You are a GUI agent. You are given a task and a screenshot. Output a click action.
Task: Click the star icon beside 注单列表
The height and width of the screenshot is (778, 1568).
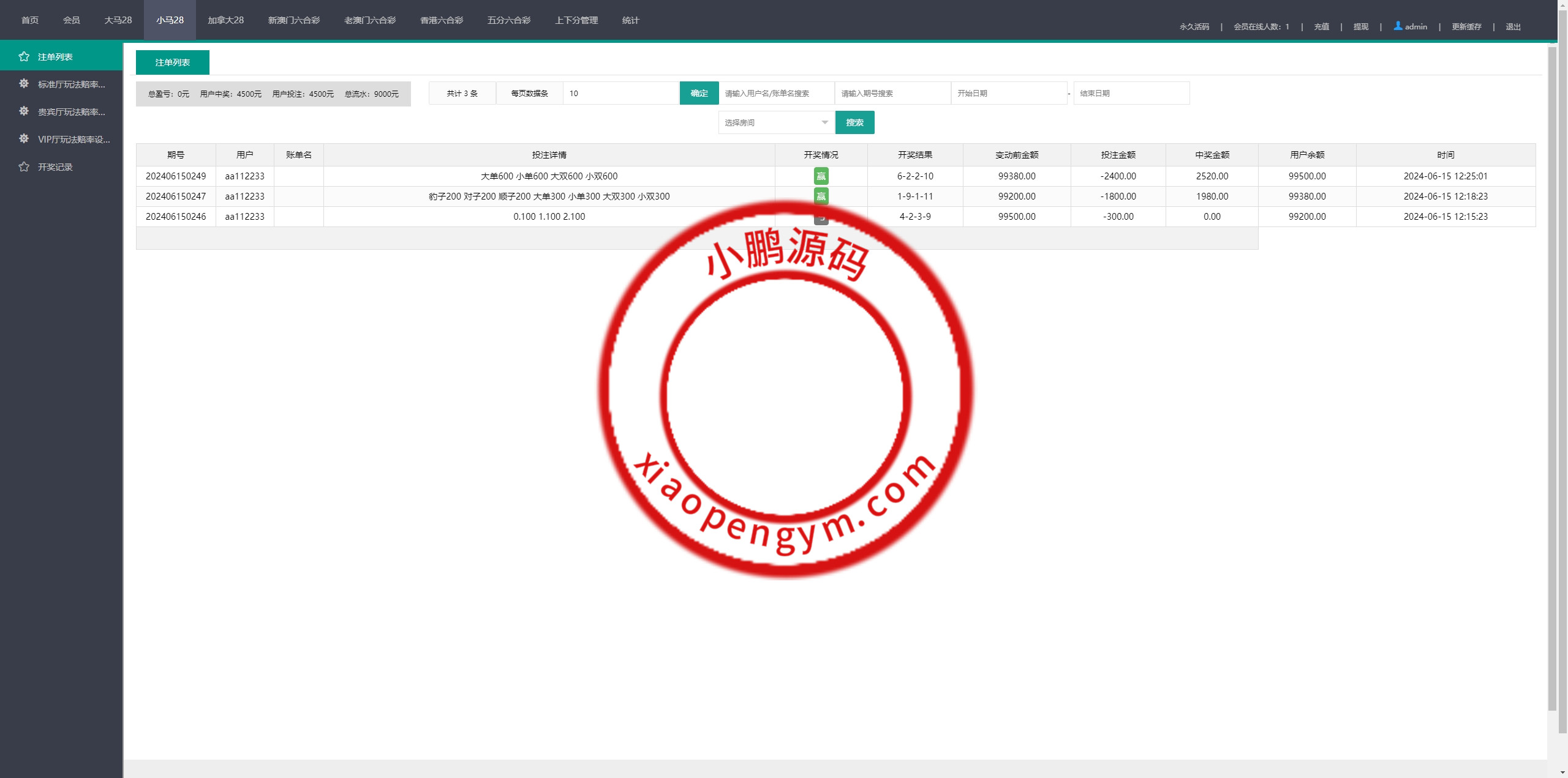click(x=24, y=56)
